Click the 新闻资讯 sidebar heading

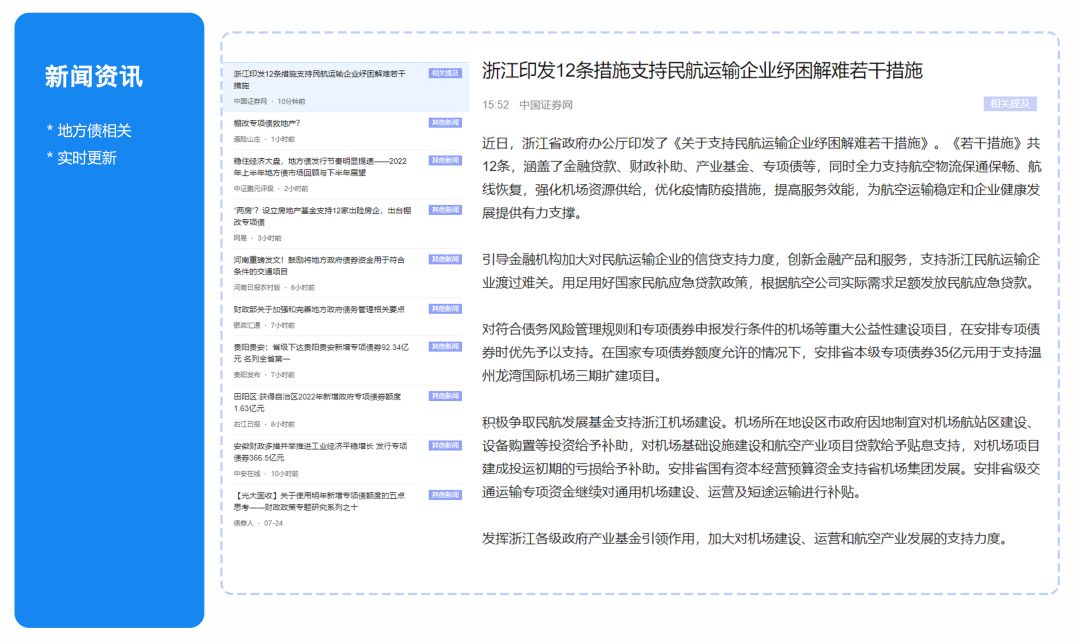(x=91, y=73)
